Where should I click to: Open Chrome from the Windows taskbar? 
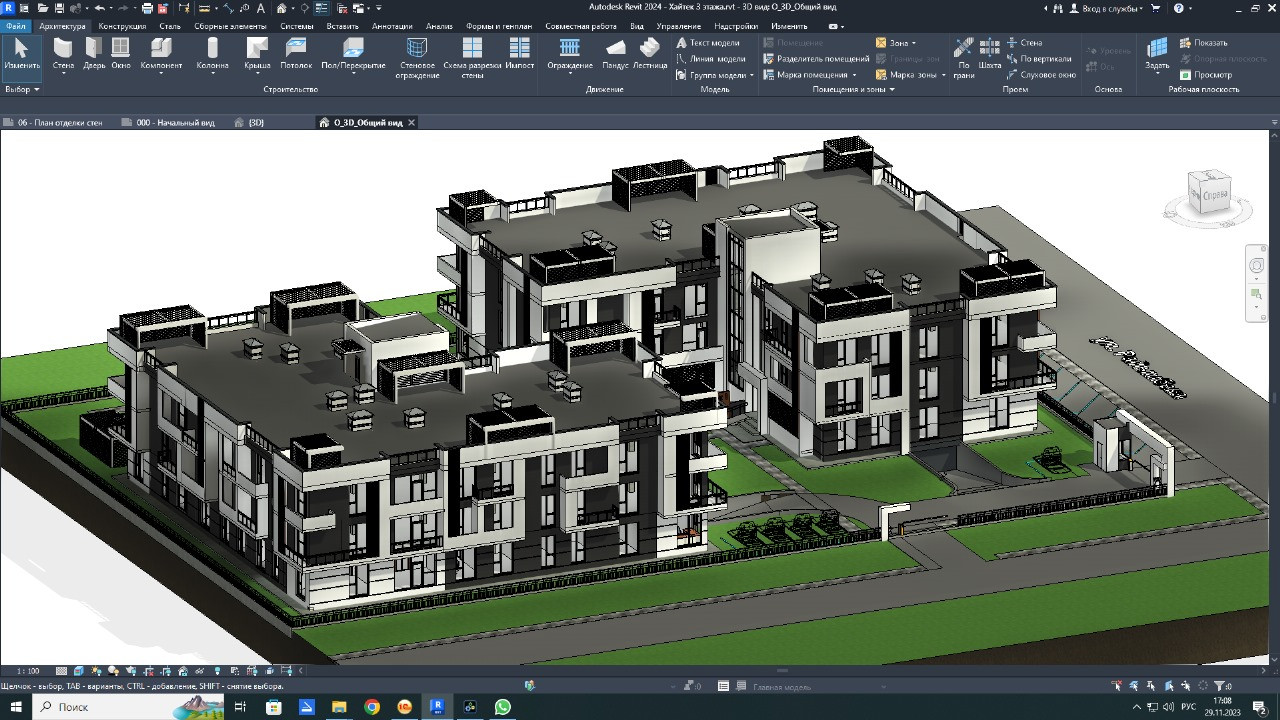pyautogui.click(x=372, y=706)
